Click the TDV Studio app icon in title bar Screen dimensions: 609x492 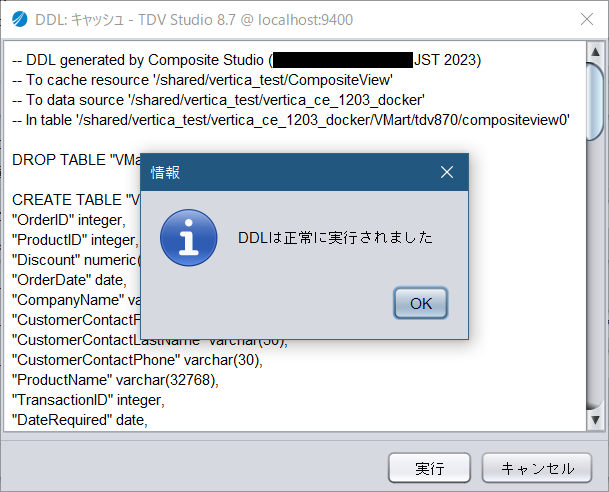[19, 19]
